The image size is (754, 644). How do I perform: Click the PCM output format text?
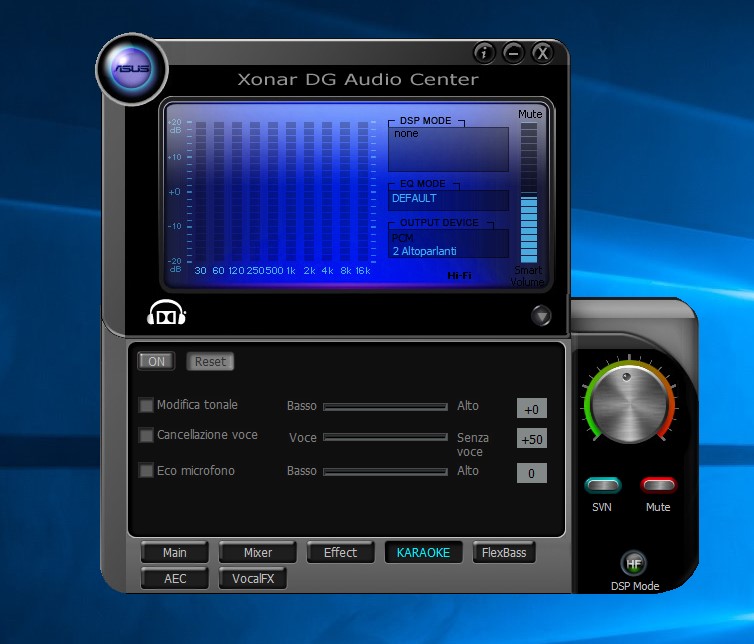pyautogui.click(x=402, y=238)
